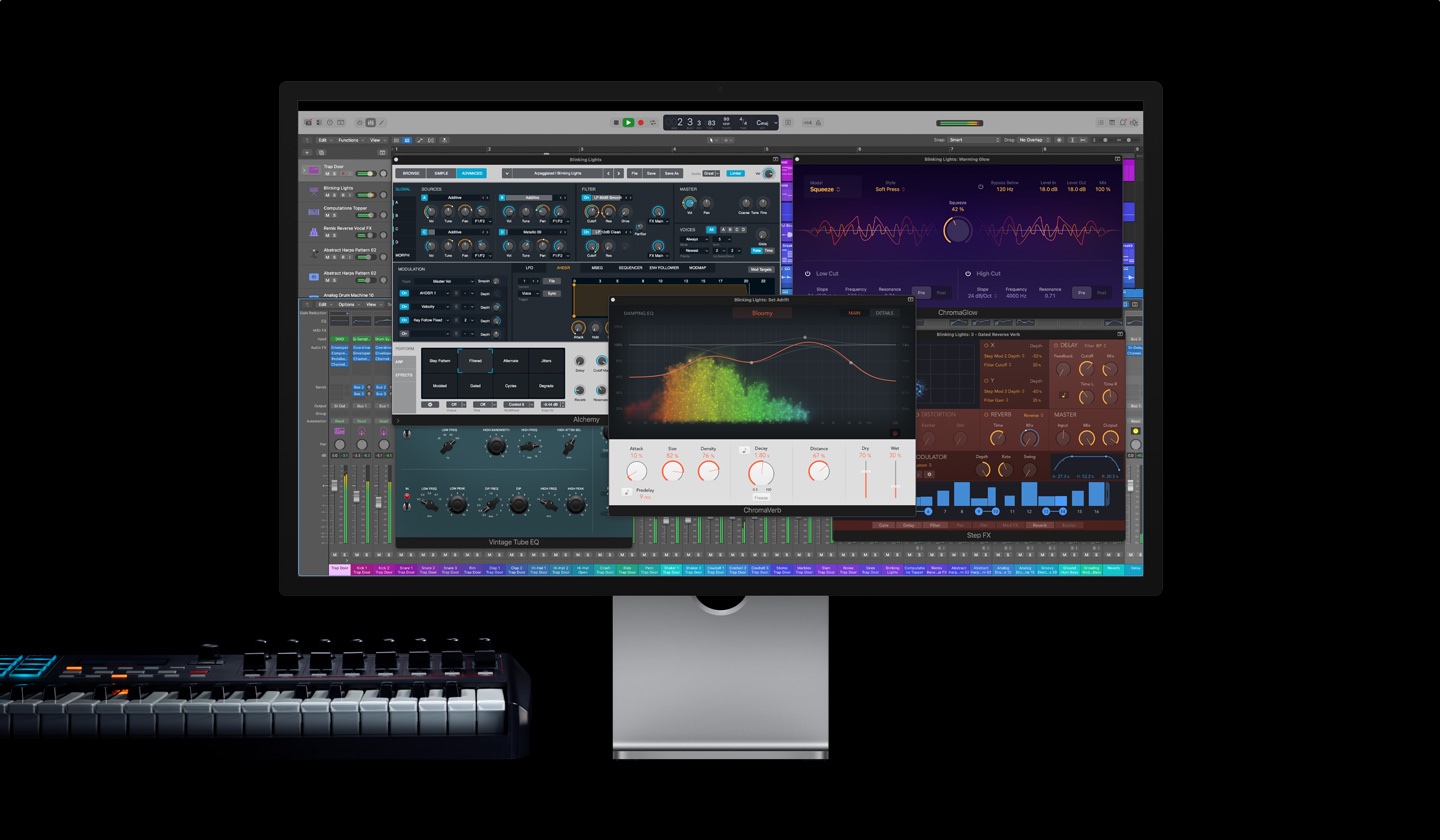The width and height of the screenshot is (1440, 840).
Task: Open the MSEG modulation tab in Alchemy
Action: pyautogui.click(x=597, y=268)
